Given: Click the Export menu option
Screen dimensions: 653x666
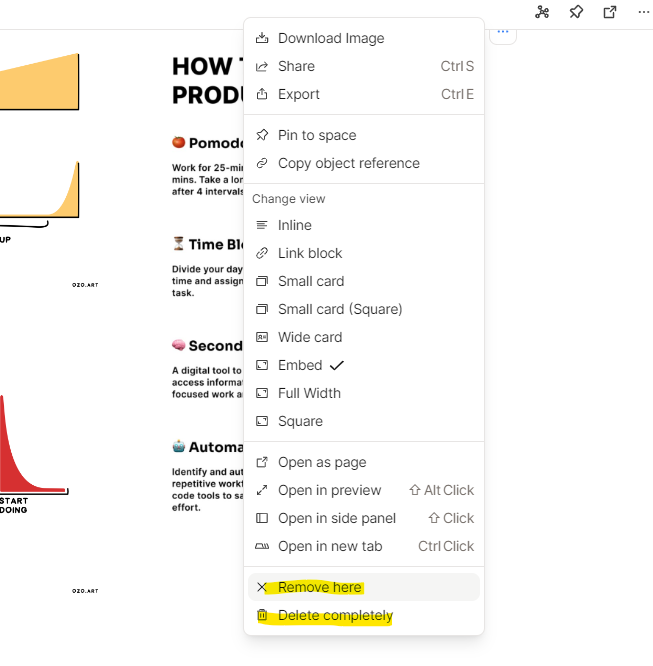Looking at the screenshot, I should coord(299,94).
